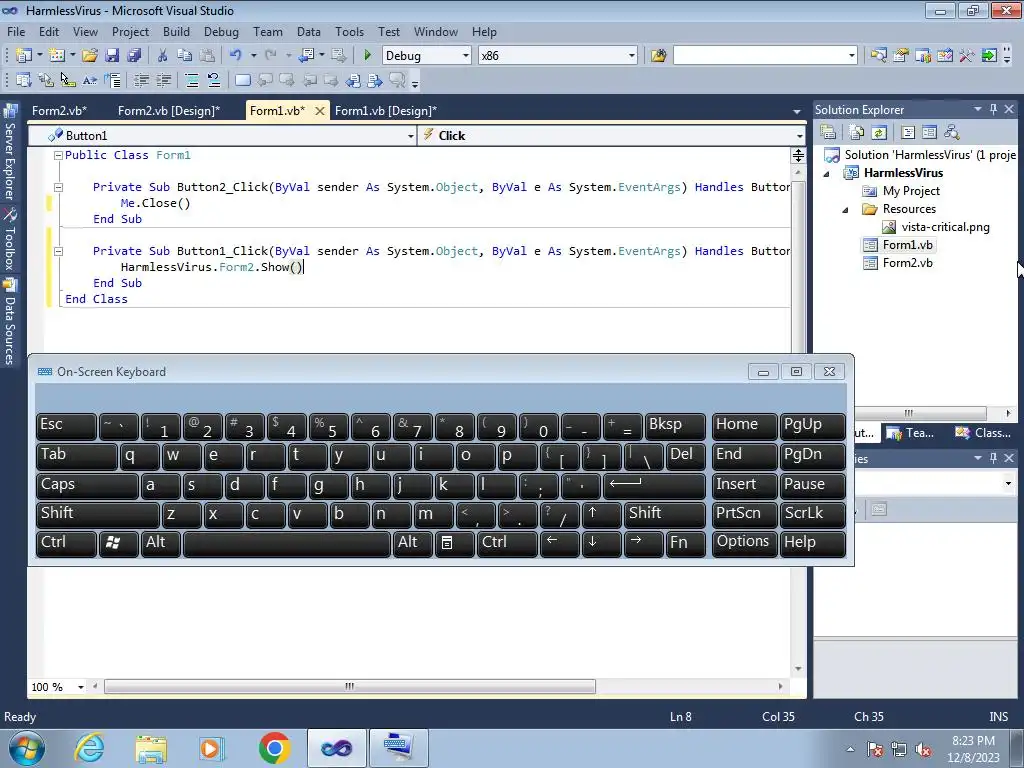Open the Click method name dropdown
The image size is (1024, 768).
799,136
